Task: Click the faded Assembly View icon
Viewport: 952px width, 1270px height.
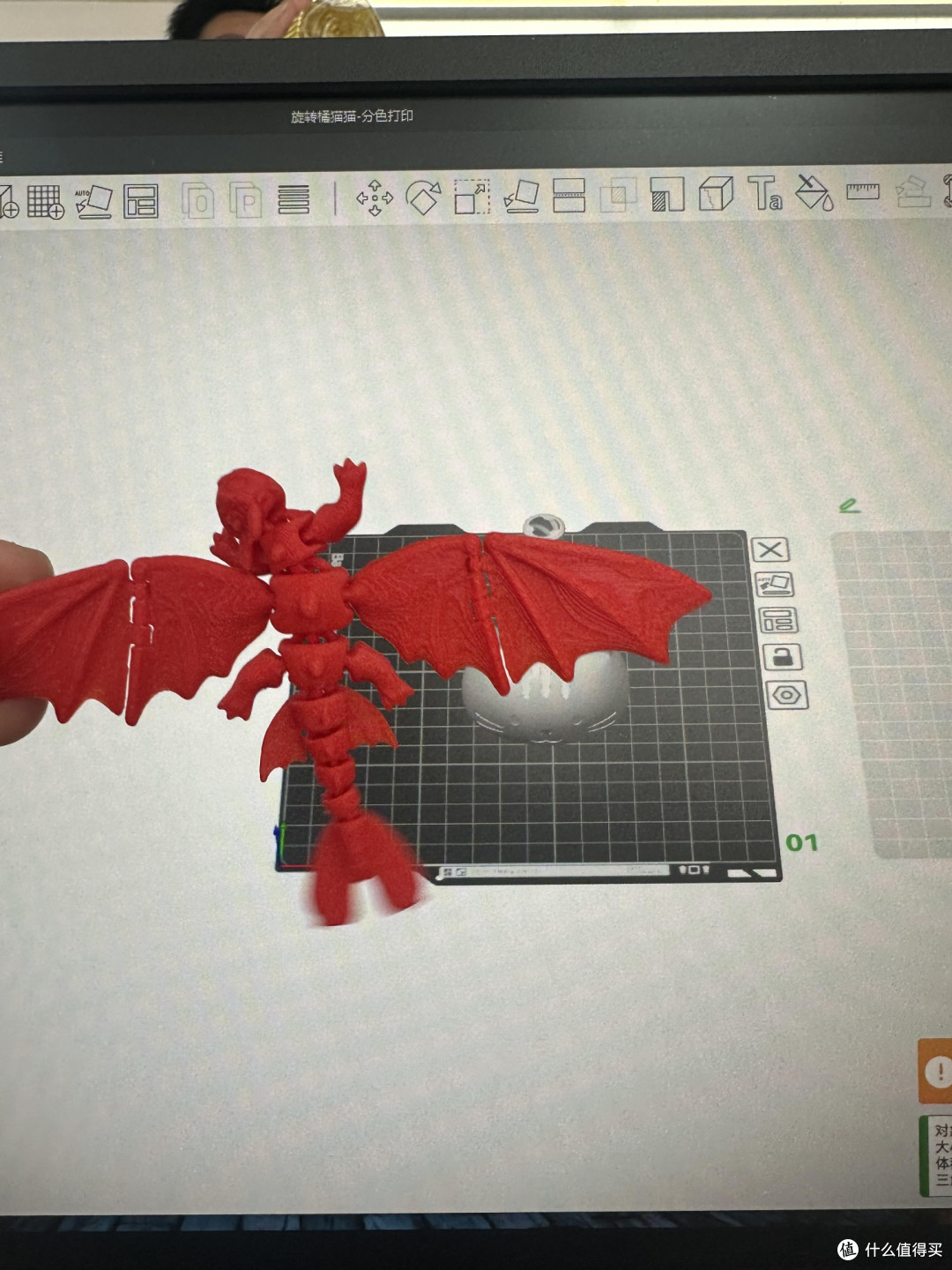Action: tap(912, 190)
